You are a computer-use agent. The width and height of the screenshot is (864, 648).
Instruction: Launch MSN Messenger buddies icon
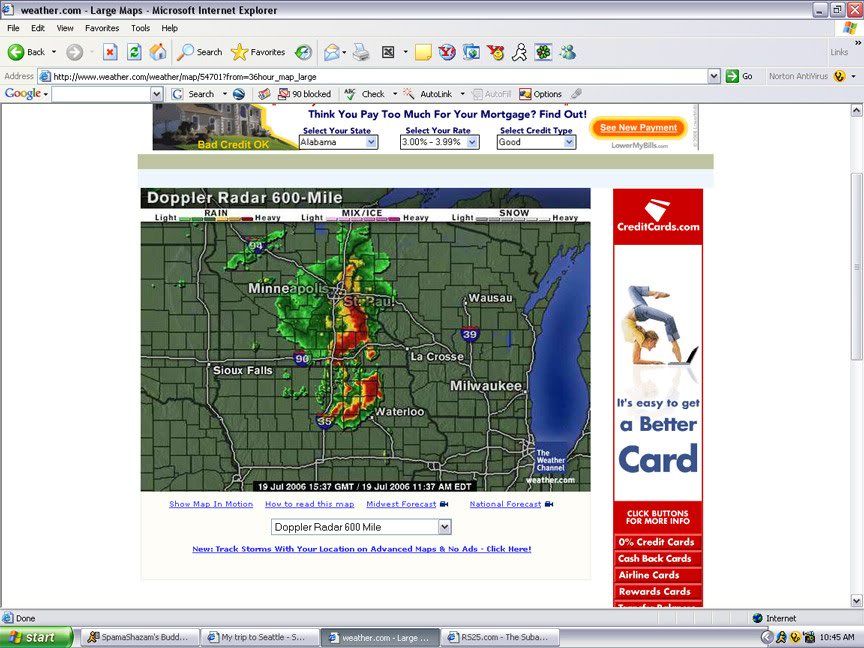(568, 52)
